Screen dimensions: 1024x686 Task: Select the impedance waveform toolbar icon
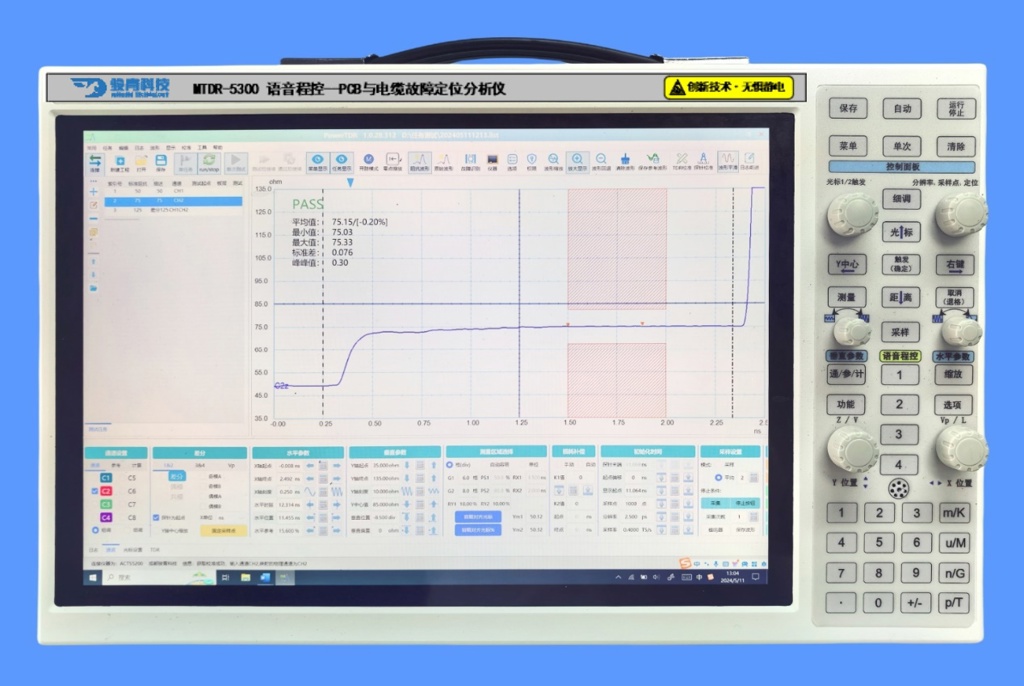click(419, 161)
